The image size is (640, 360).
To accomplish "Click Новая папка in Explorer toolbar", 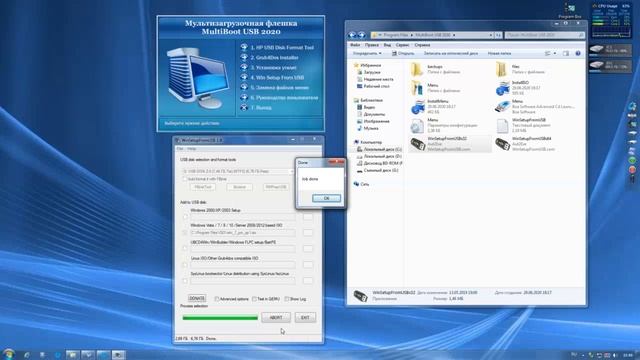I will pyautogui.click(x=499, y=53).
